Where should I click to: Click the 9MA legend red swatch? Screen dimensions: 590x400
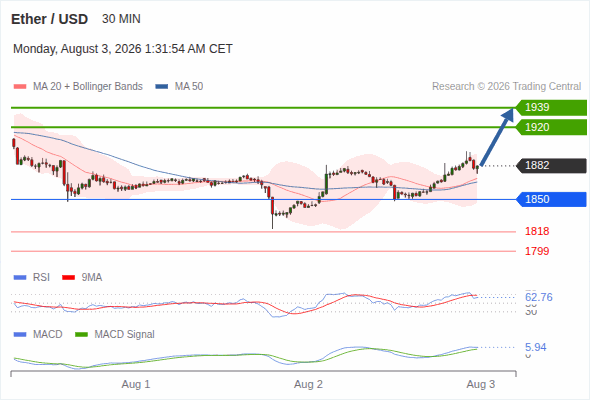click(x=68, y=278)
